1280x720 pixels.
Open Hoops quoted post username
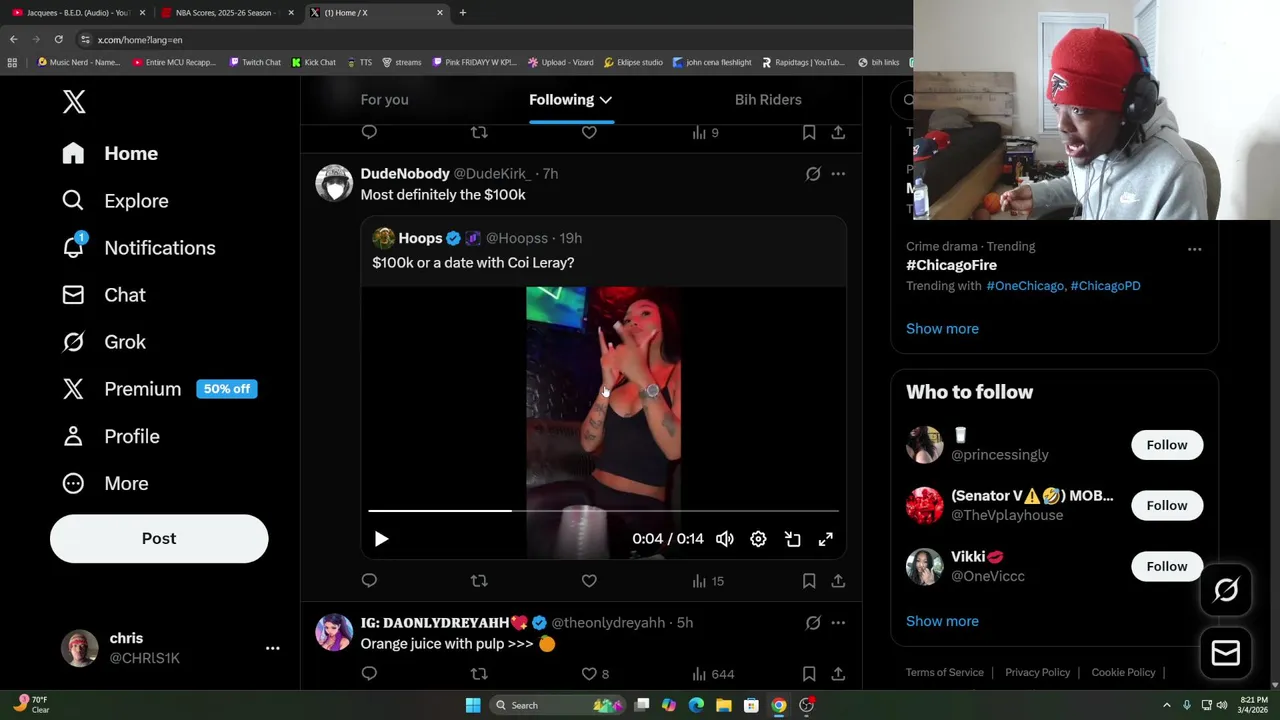(420, 238)
